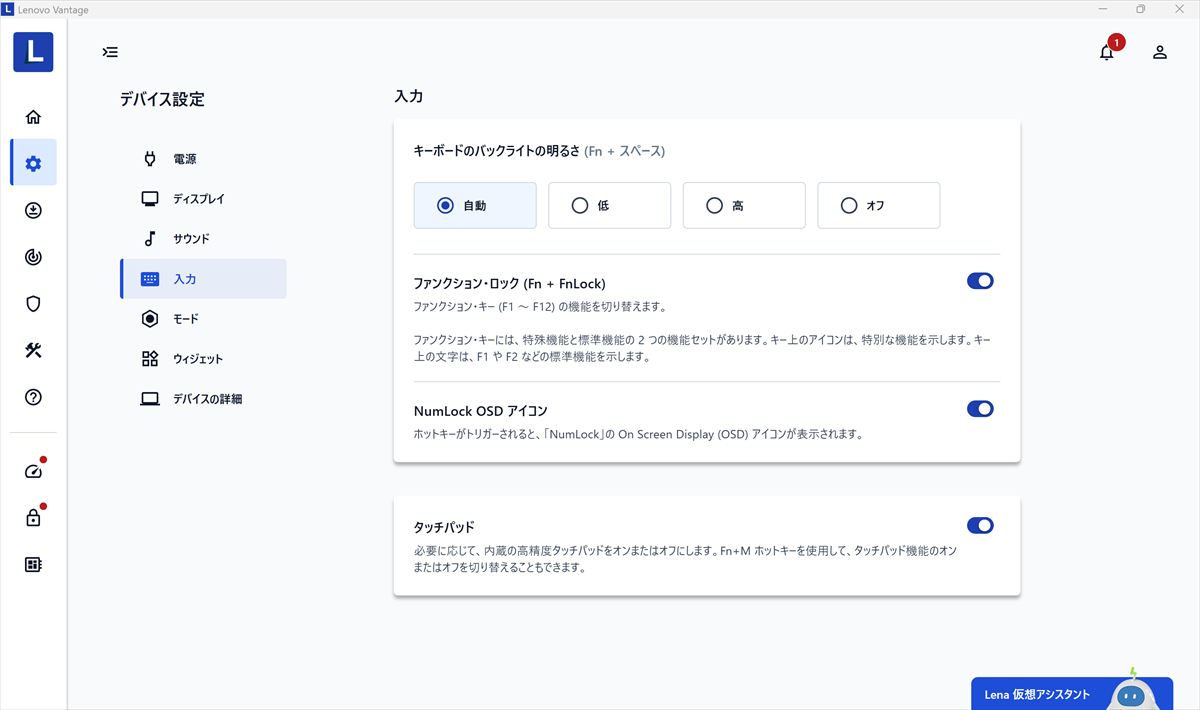Open the notifications bell
The height and width of the screenshot is (710, 1200).
[1107, 52]
